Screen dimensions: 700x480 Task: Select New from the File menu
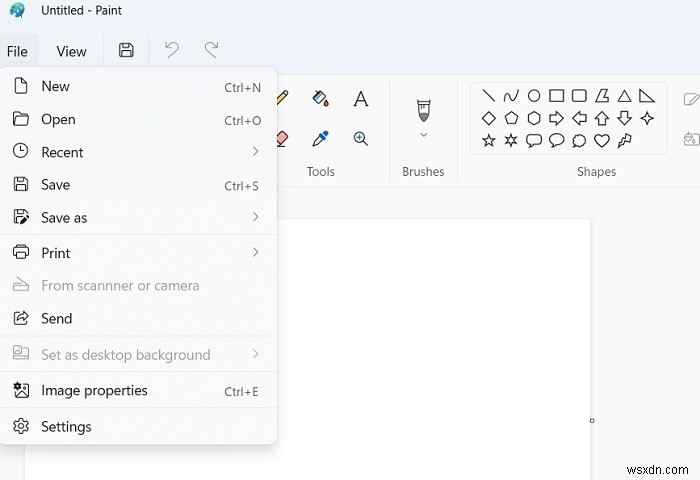tap(138, 86)
